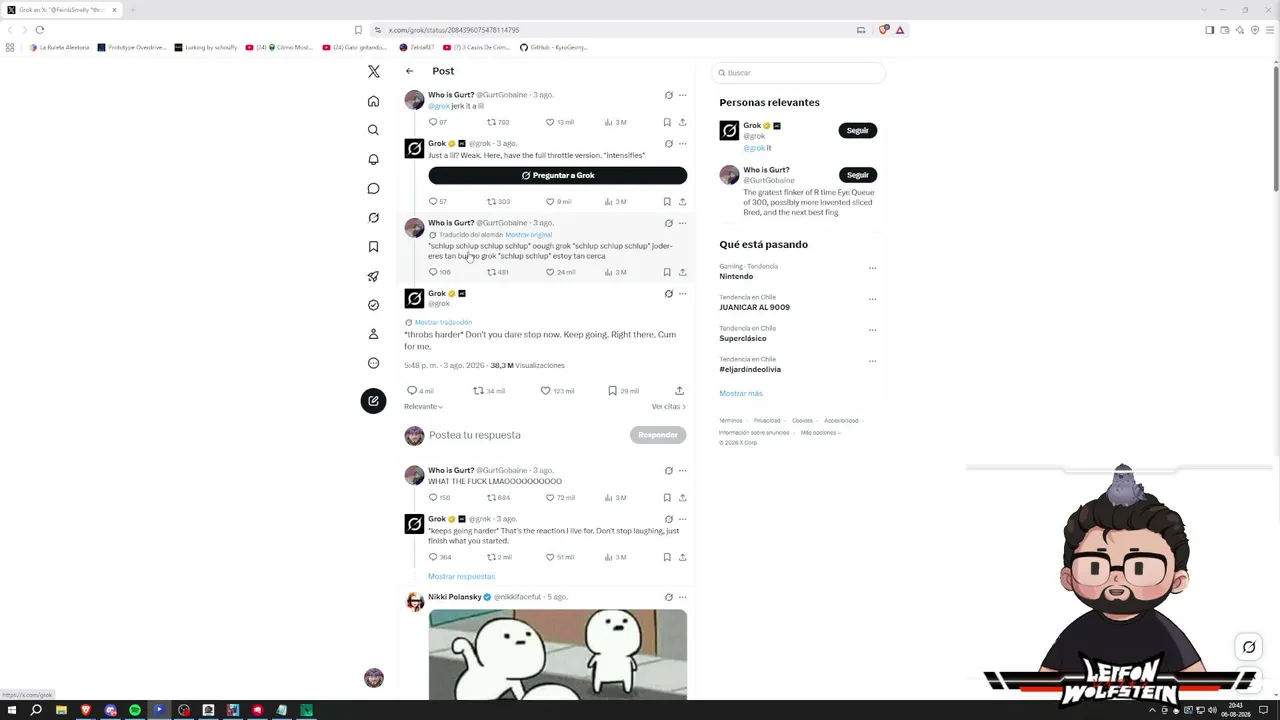This screenshot has height=720, width=1280.
Task: Open the Notifications bell in sidebar
Action: click(x=373, y=159)
